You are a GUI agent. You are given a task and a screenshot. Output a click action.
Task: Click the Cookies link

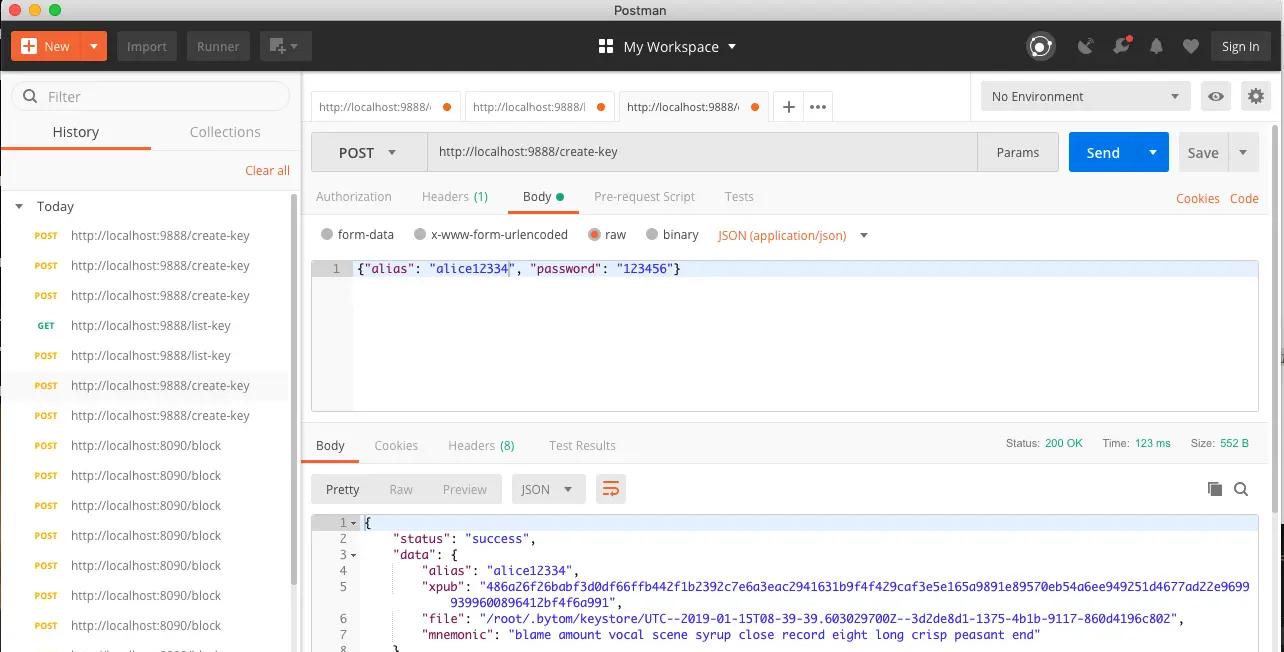[1197, 198]
